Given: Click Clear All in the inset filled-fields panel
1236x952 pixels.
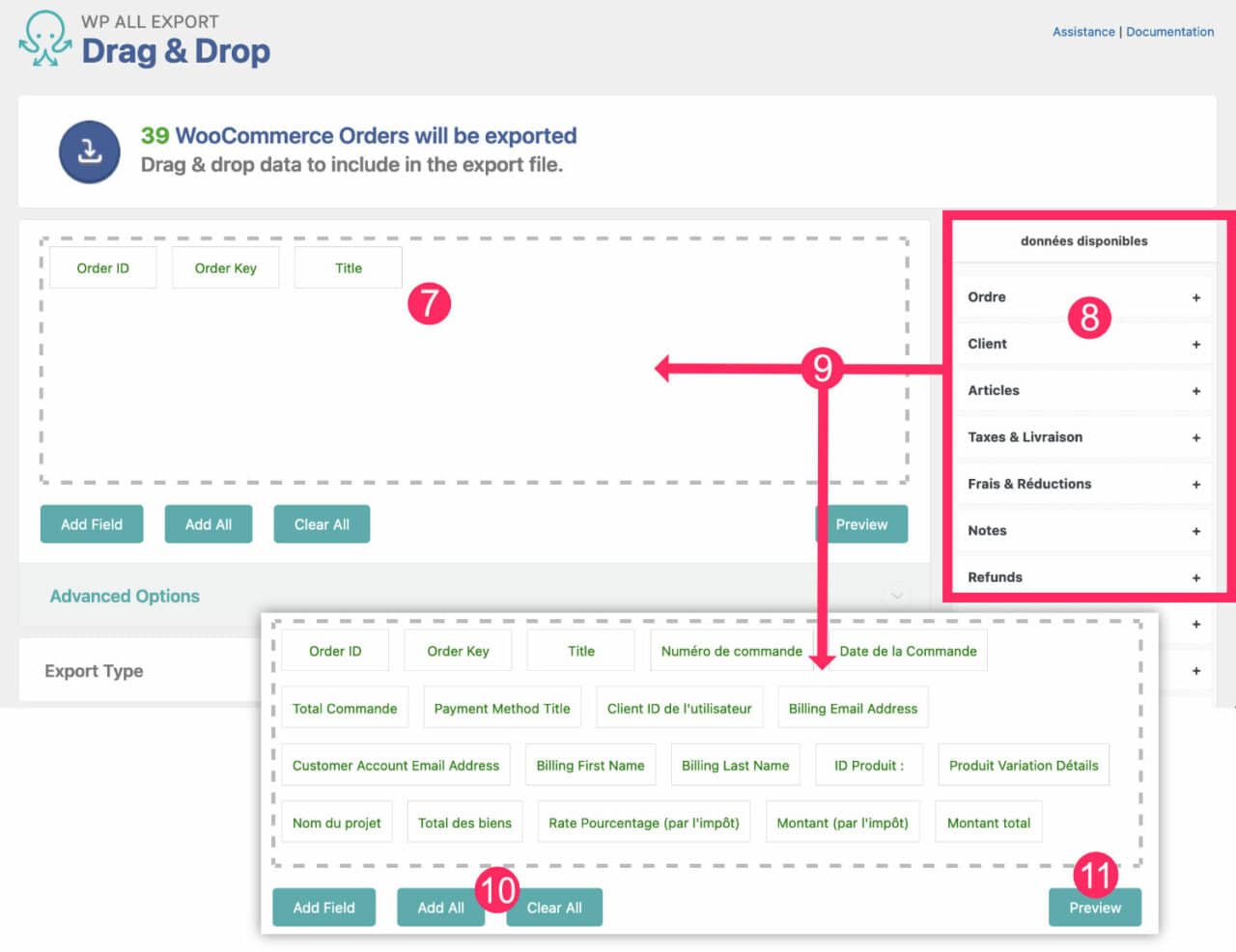Looking at the screenshot, I should click(x=554, y=908).
